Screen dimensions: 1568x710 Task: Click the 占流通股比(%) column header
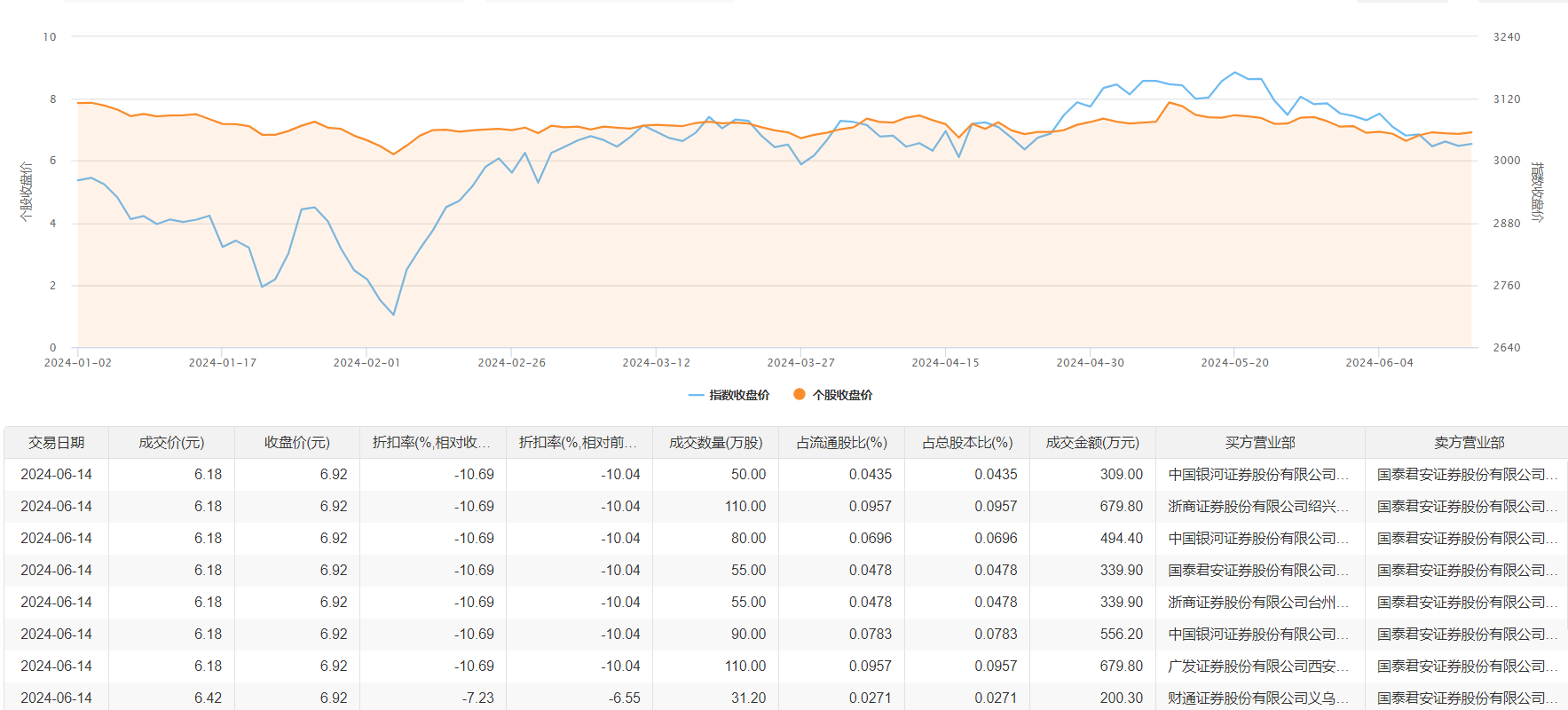click(841, 442)
